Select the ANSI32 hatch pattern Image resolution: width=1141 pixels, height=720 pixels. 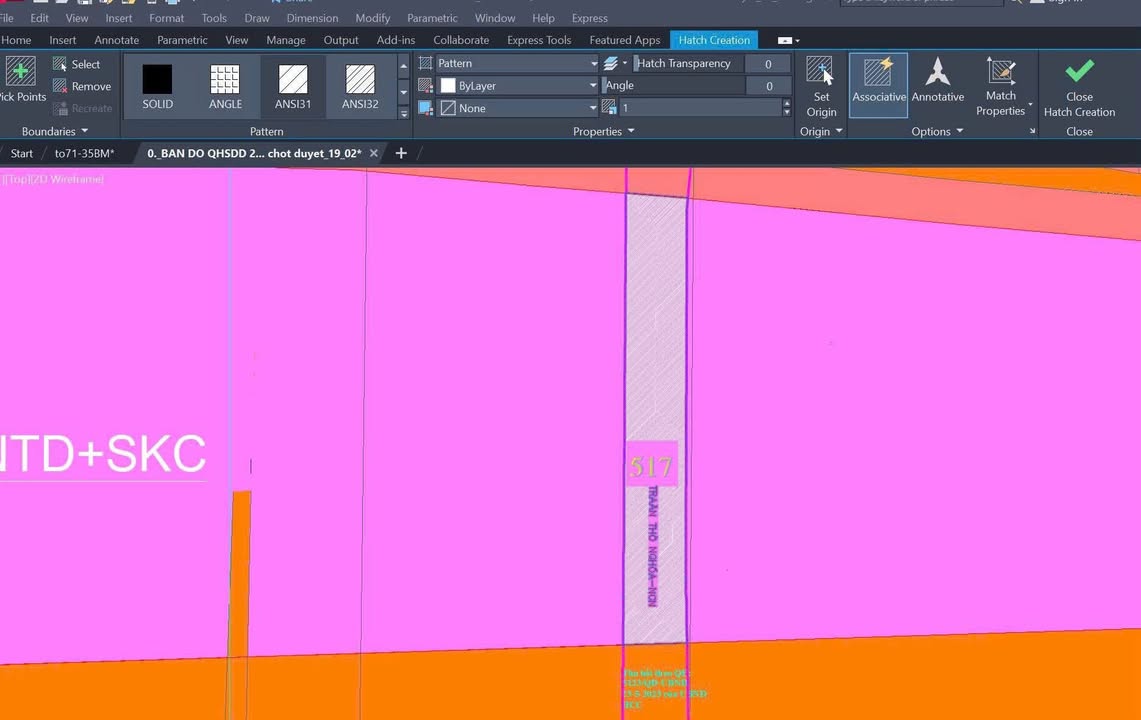360,86
